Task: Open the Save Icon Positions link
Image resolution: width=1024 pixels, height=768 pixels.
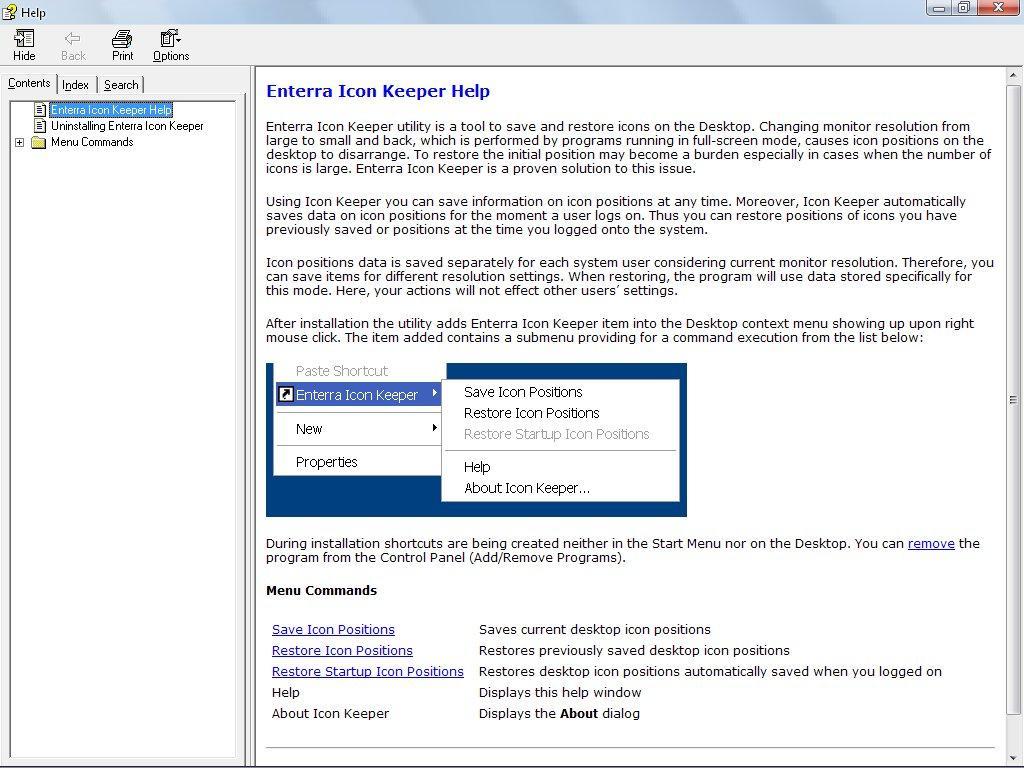Action: point(333,630)
